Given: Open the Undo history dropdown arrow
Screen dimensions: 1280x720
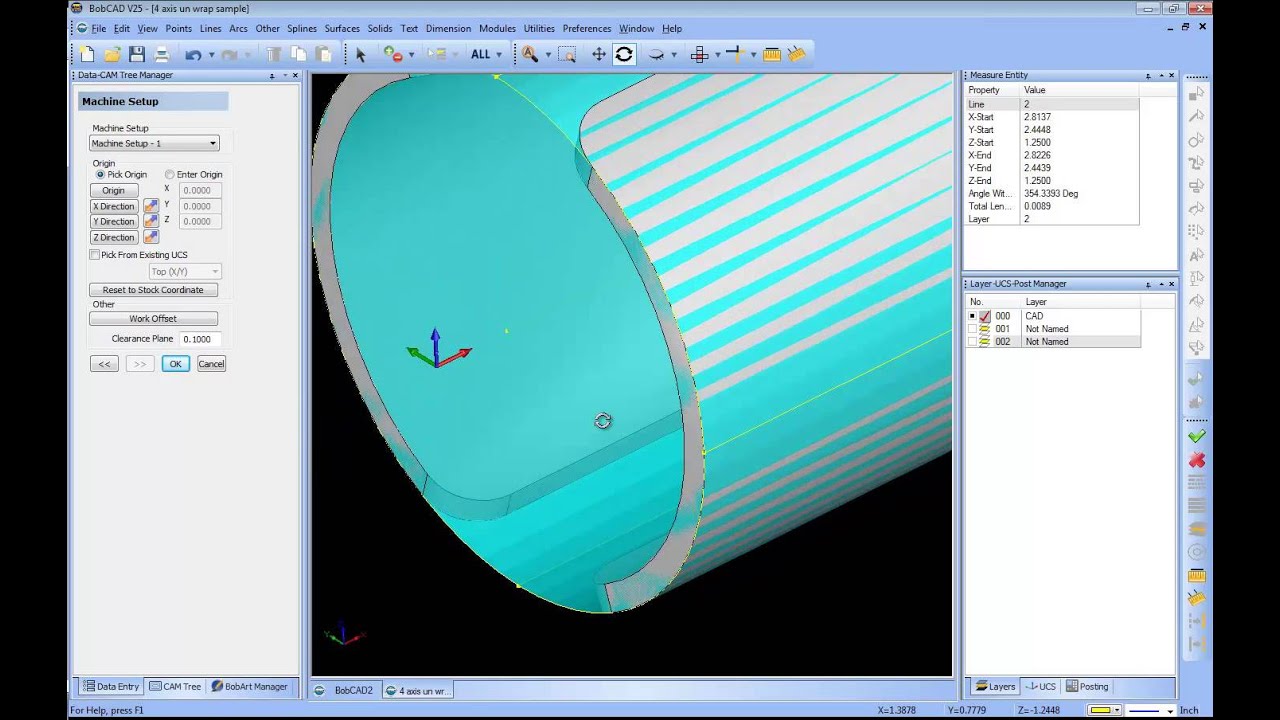Looking at the screenshot, I should [211, 55].
